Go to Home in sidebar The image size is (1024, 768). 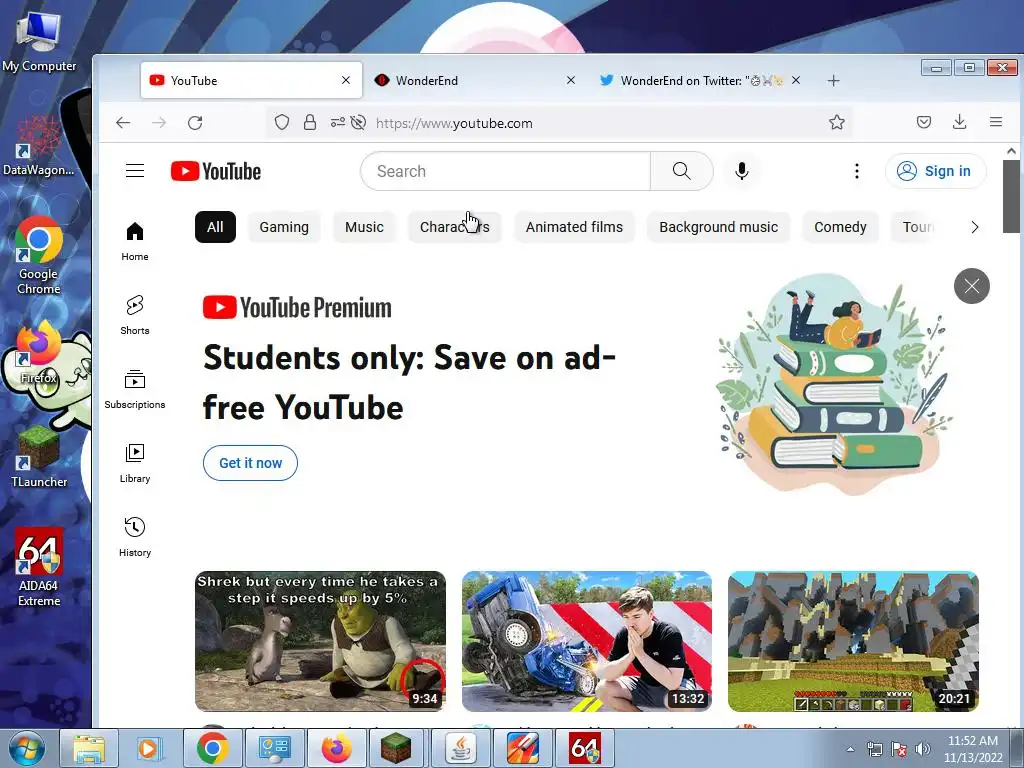click(135, 241)
